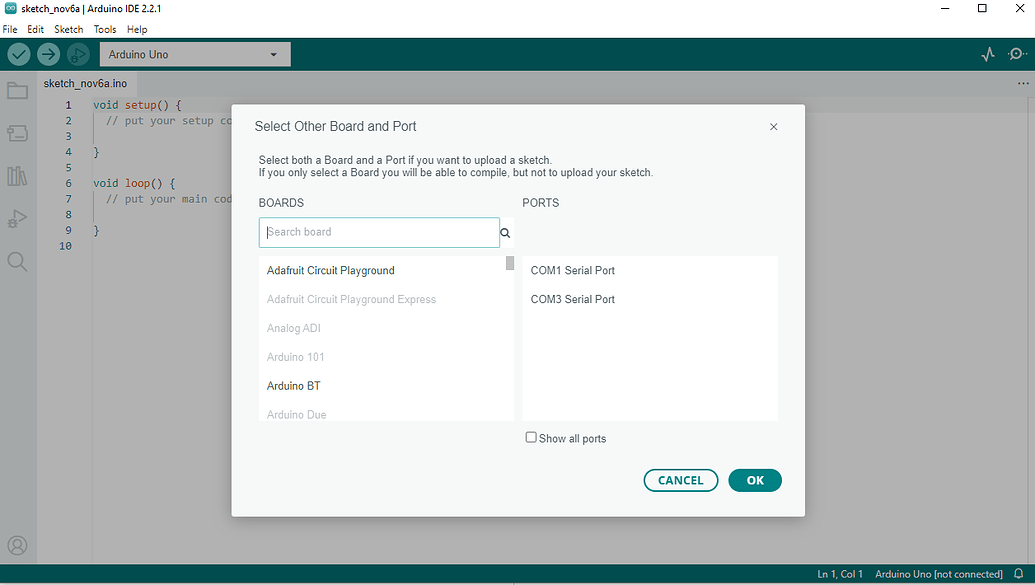Click the Upload arrow icon
The height and width of the screenshot is (585, 1035).
(x=47, y=53)
